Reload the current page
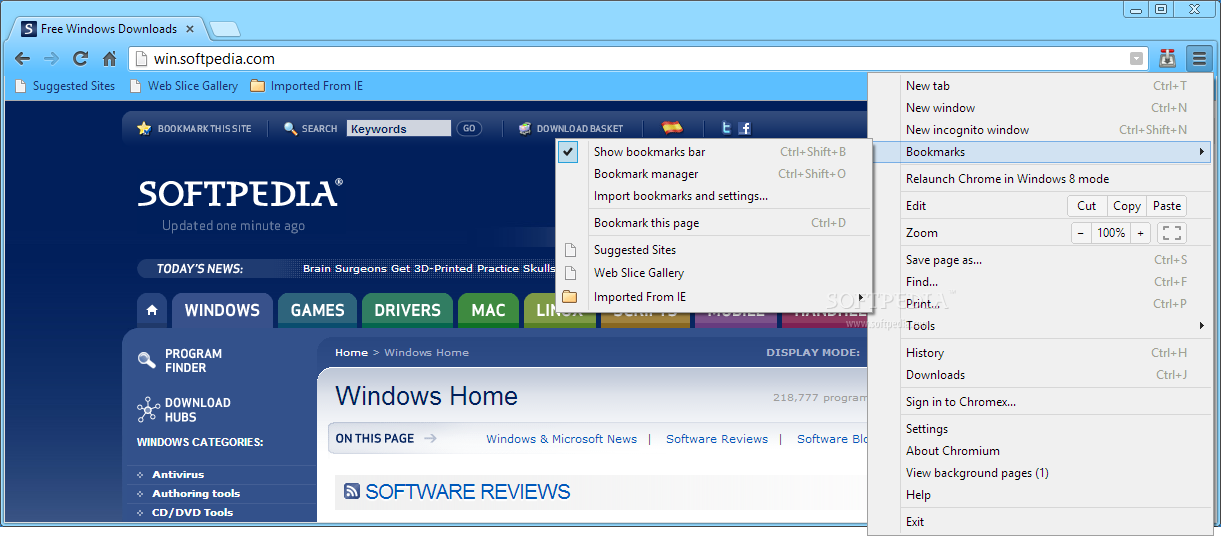 coord(80,58)
